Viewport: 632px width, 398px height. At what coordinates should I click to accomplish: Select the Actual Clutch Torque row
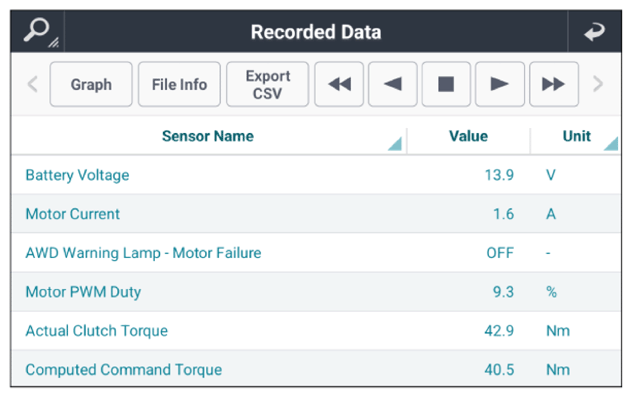316,331
